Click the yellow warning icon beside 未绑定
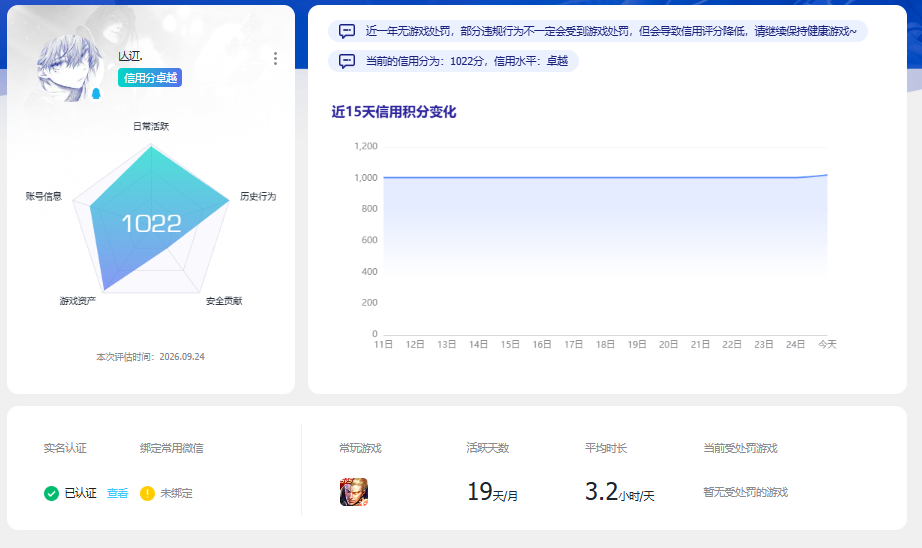 147,493
